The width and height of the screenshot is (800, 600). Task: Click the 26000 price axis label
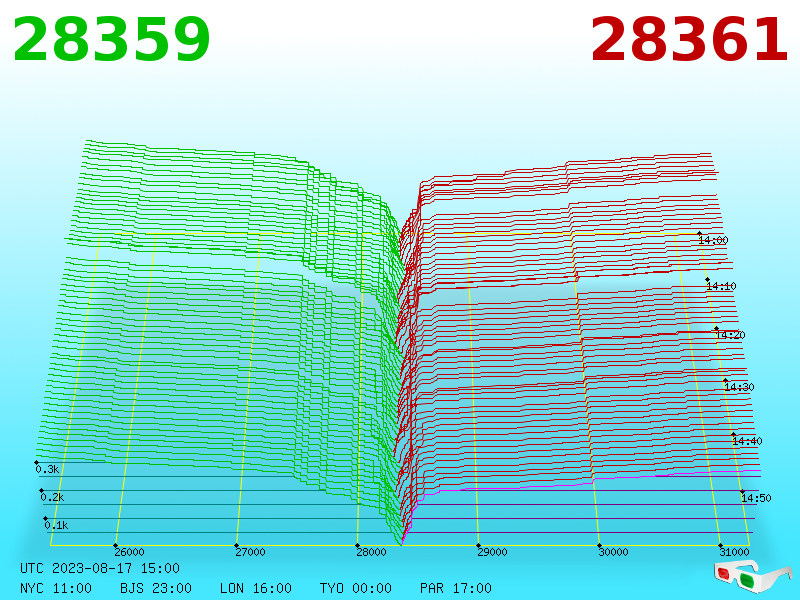(x=129, y=552)
